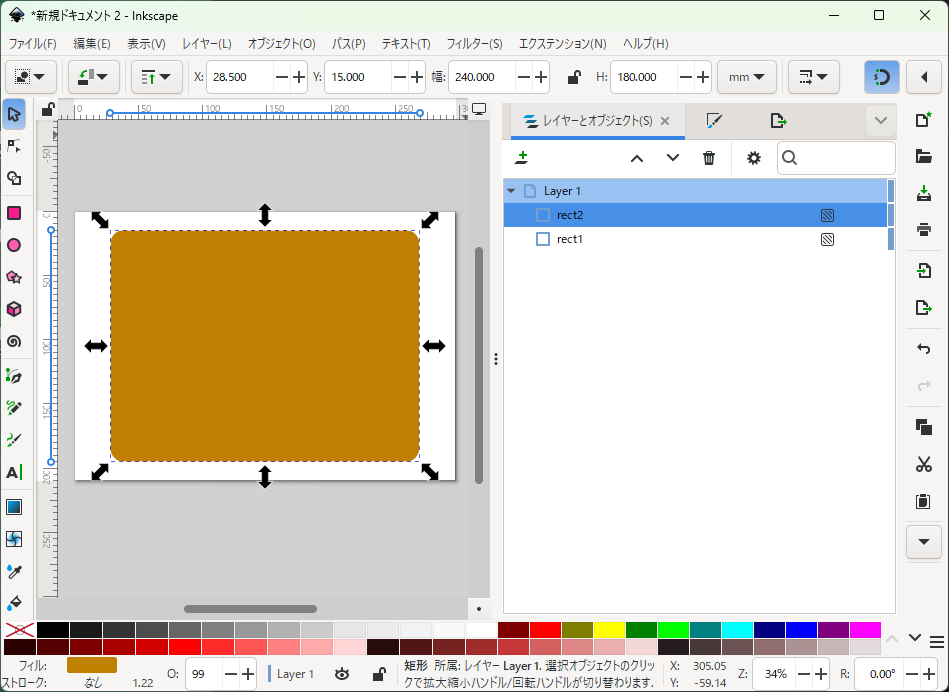949x692 pixels.
Task: Move selection down with the down chevron
Action: [x=672, y=158]
